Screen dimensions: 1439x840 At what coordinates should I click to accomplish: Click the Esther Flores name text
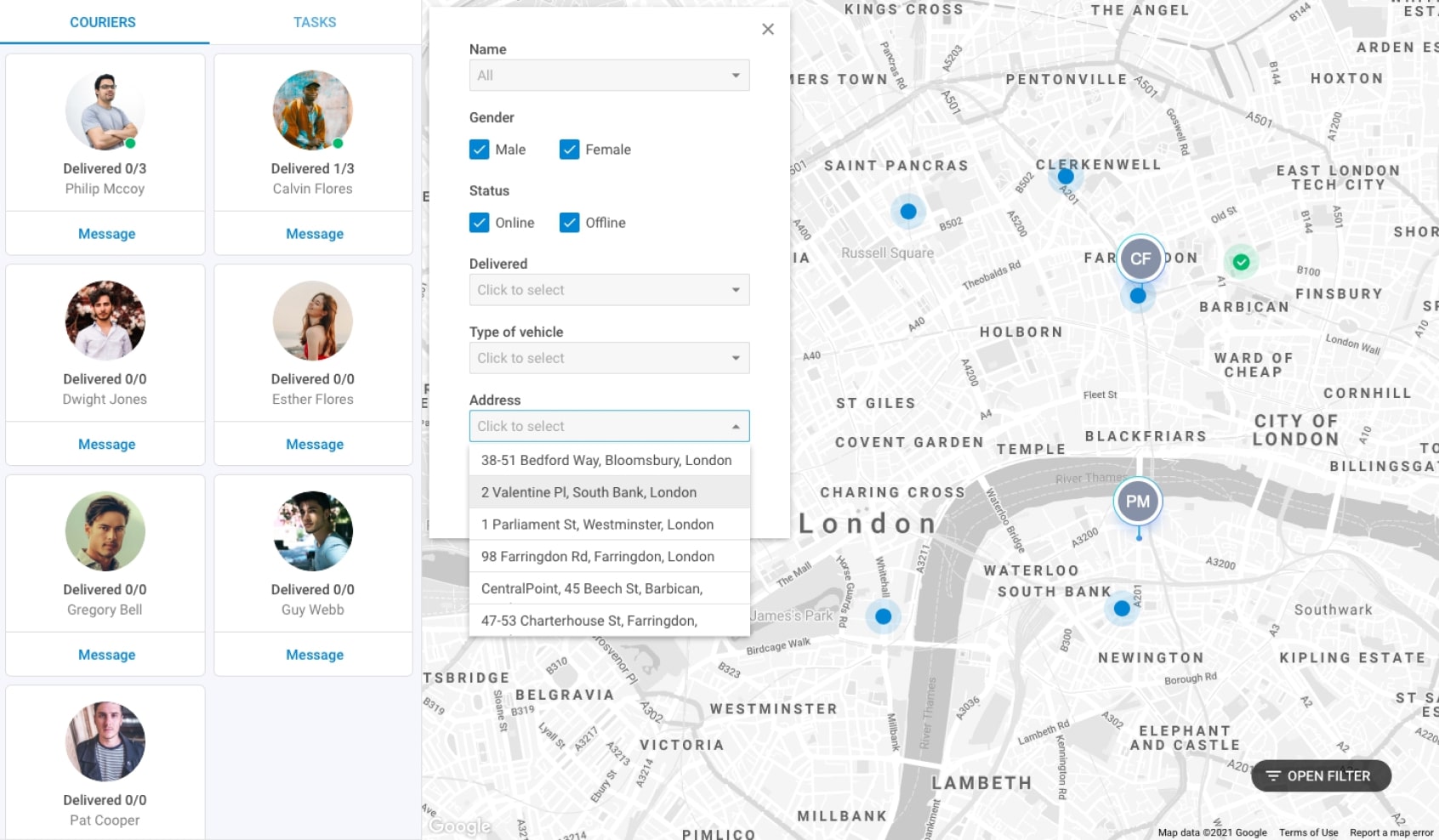313,400
